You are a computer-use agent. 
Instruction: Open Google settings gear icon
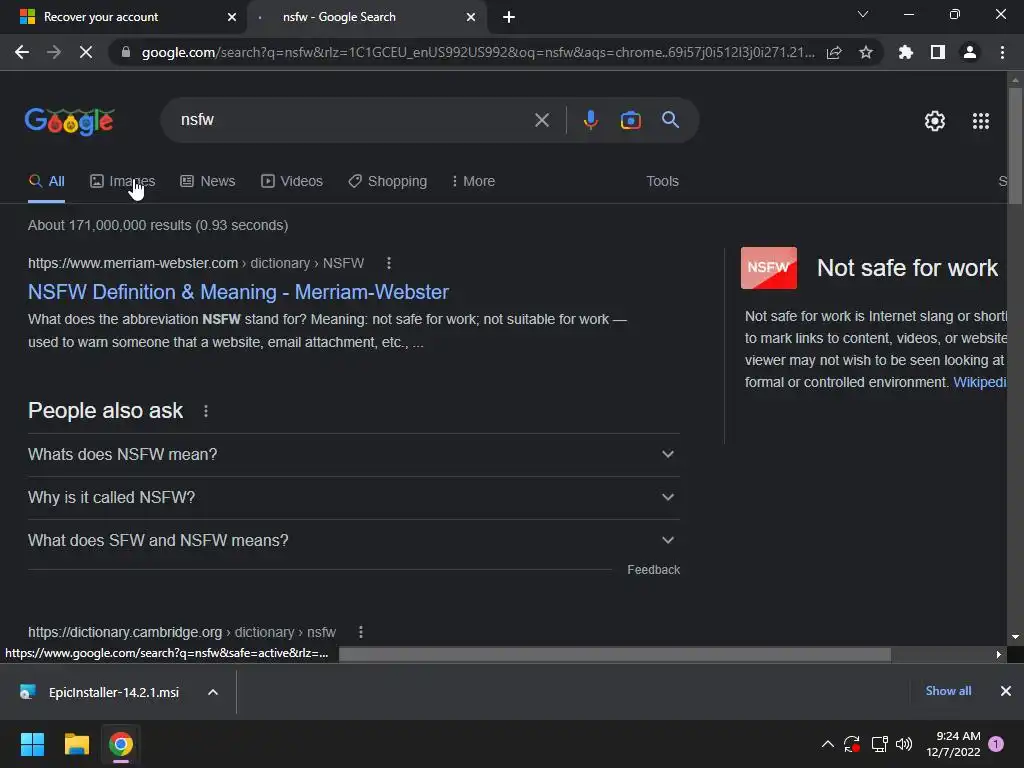coord(935,121)
